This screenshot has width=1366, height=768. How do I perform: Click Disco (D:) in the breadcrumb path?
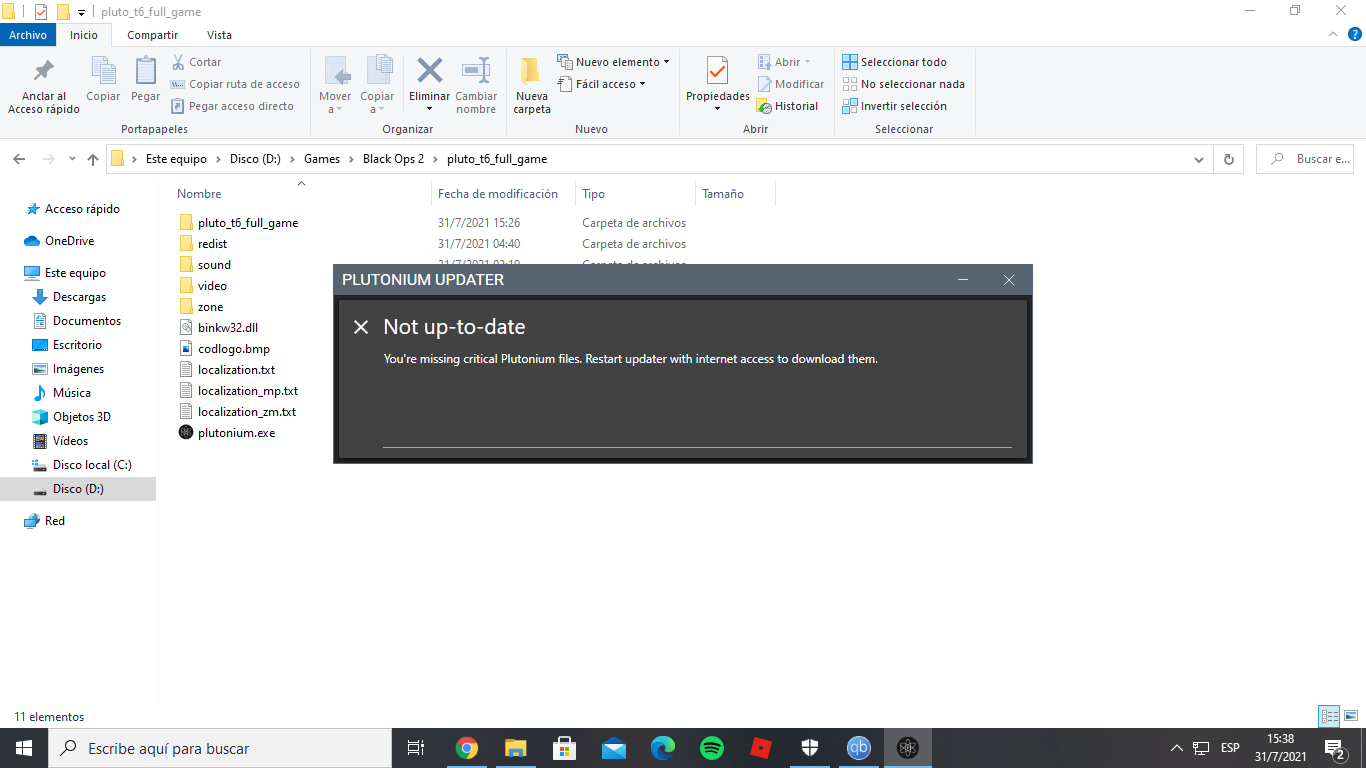point(255,159)
